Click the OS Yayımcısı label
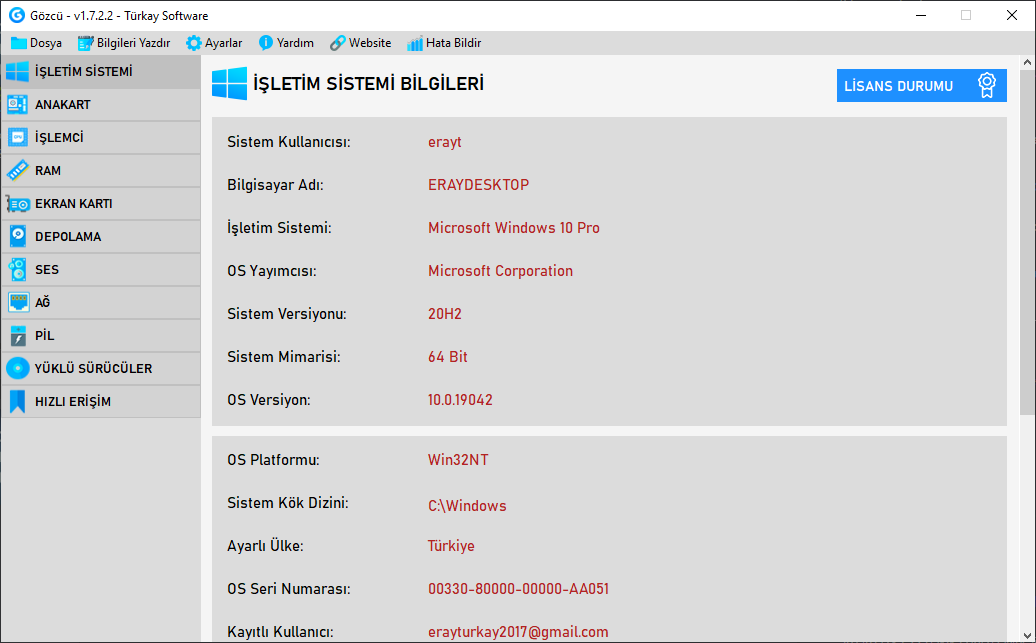 (x=272, y=271)
